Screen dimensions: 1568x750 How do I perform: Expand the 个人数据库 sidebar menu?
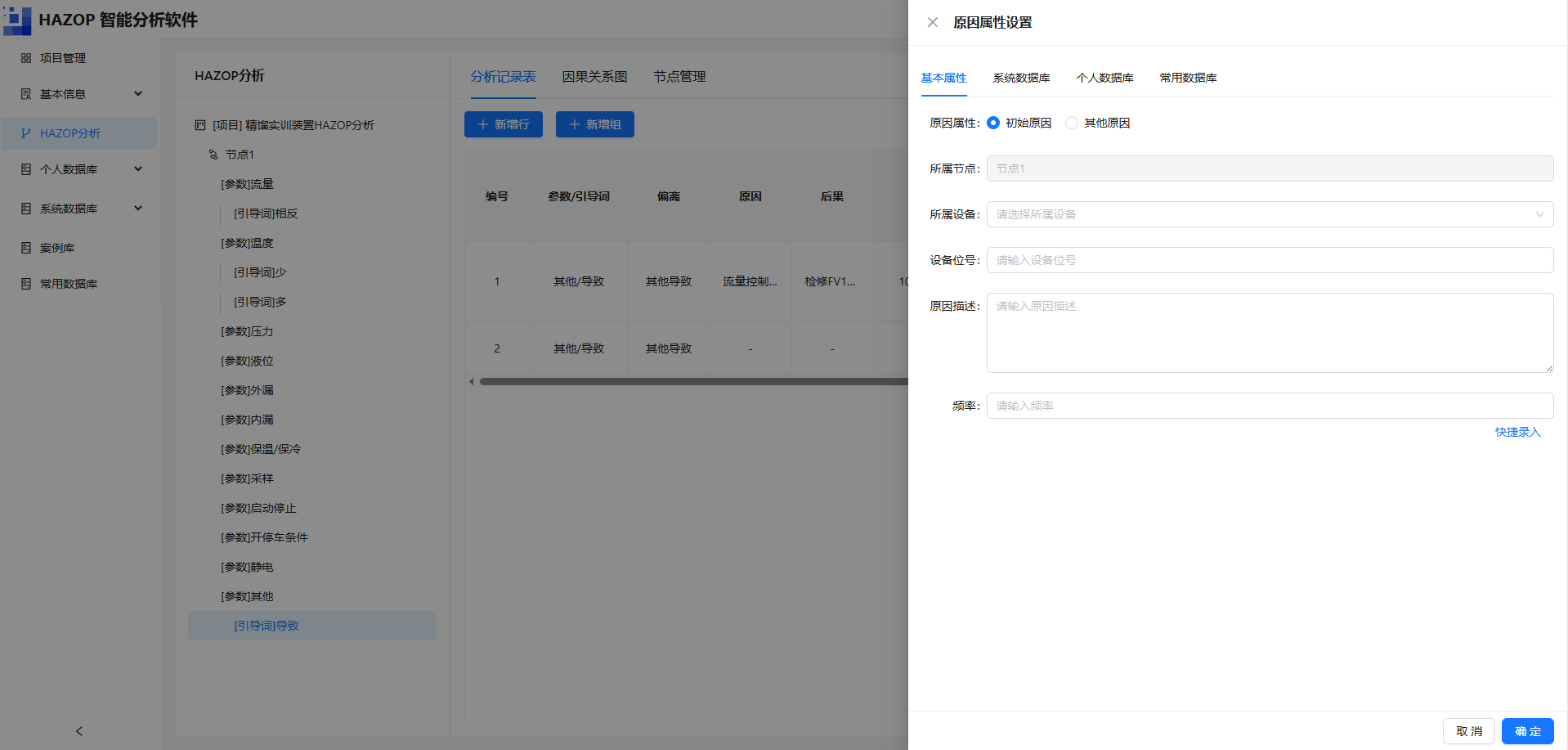138,169
